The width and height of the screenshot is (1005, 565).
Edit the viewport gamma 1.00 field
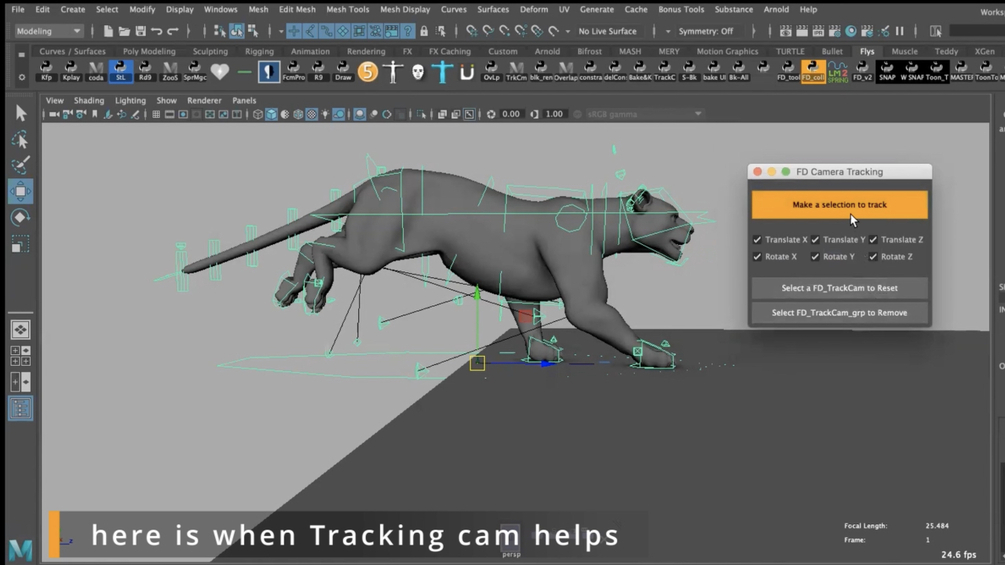(554, 114)
